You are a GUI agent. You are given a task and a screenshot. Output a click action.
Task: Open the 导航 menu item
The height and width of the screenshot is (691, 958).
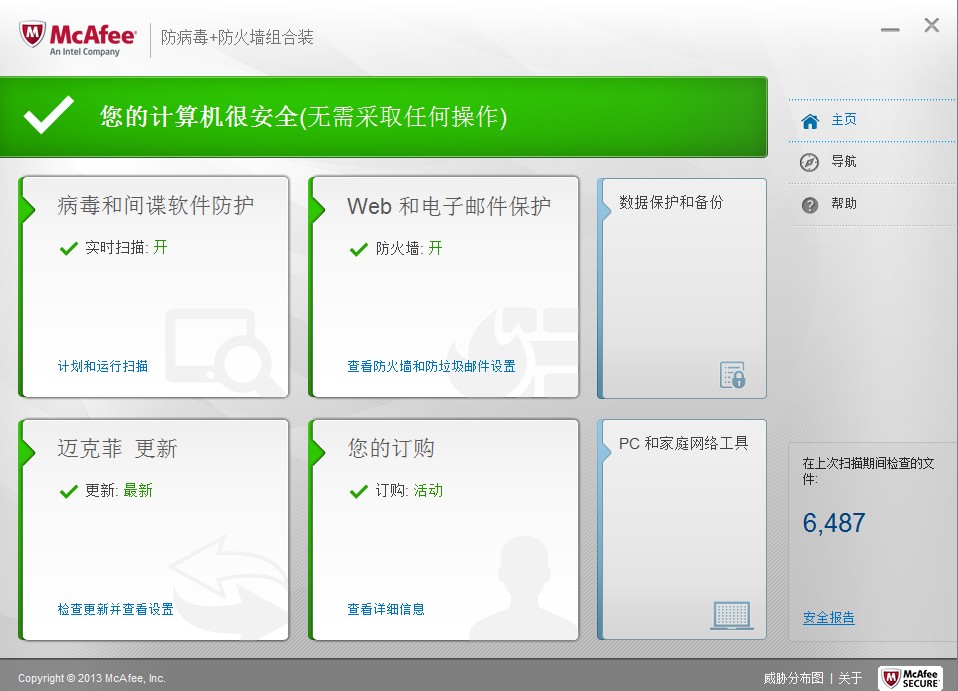844,162
